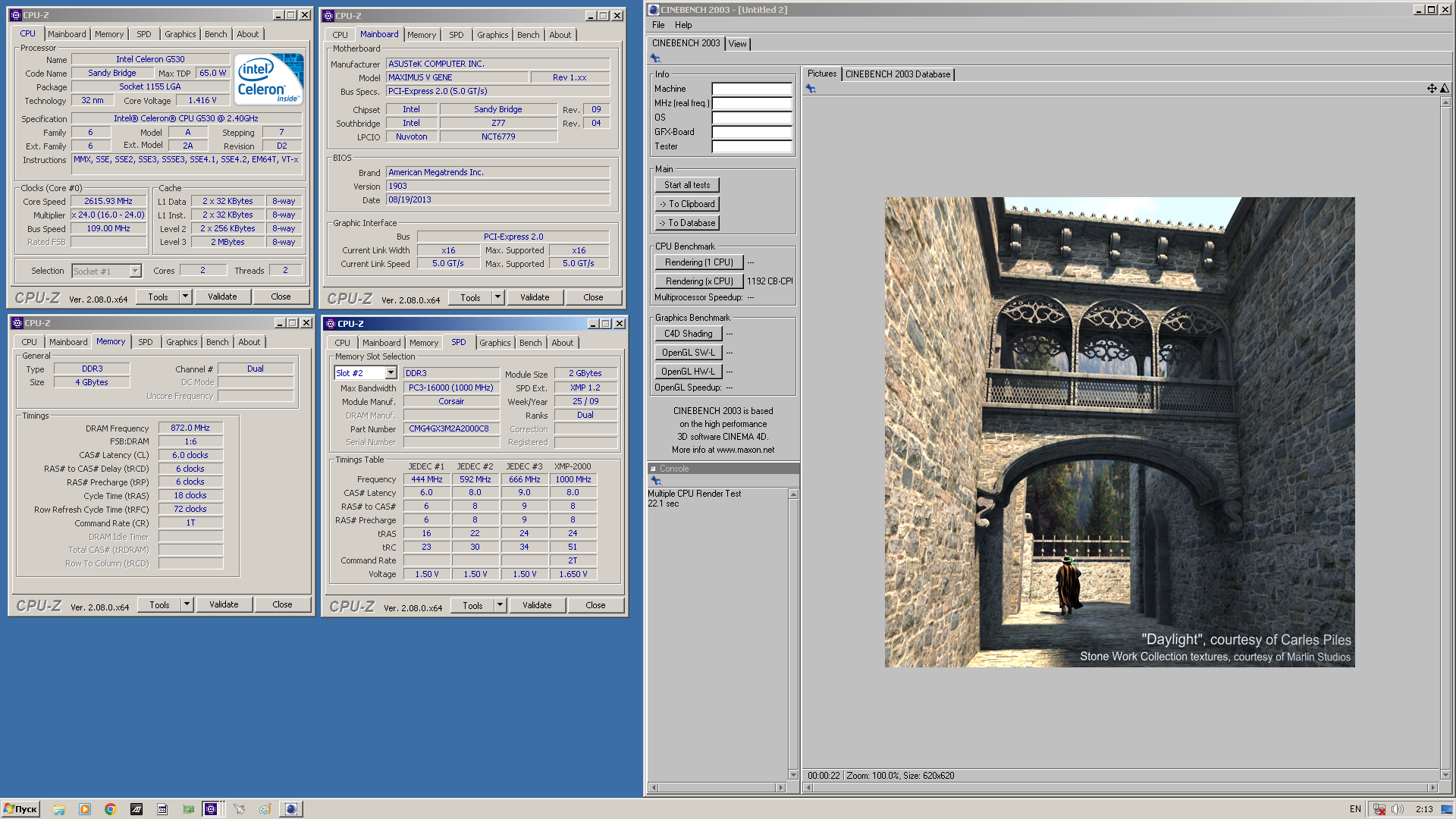Run Rendering (x CPU) benchmark
Screen dimensions: 1456x819
(698, 281)
